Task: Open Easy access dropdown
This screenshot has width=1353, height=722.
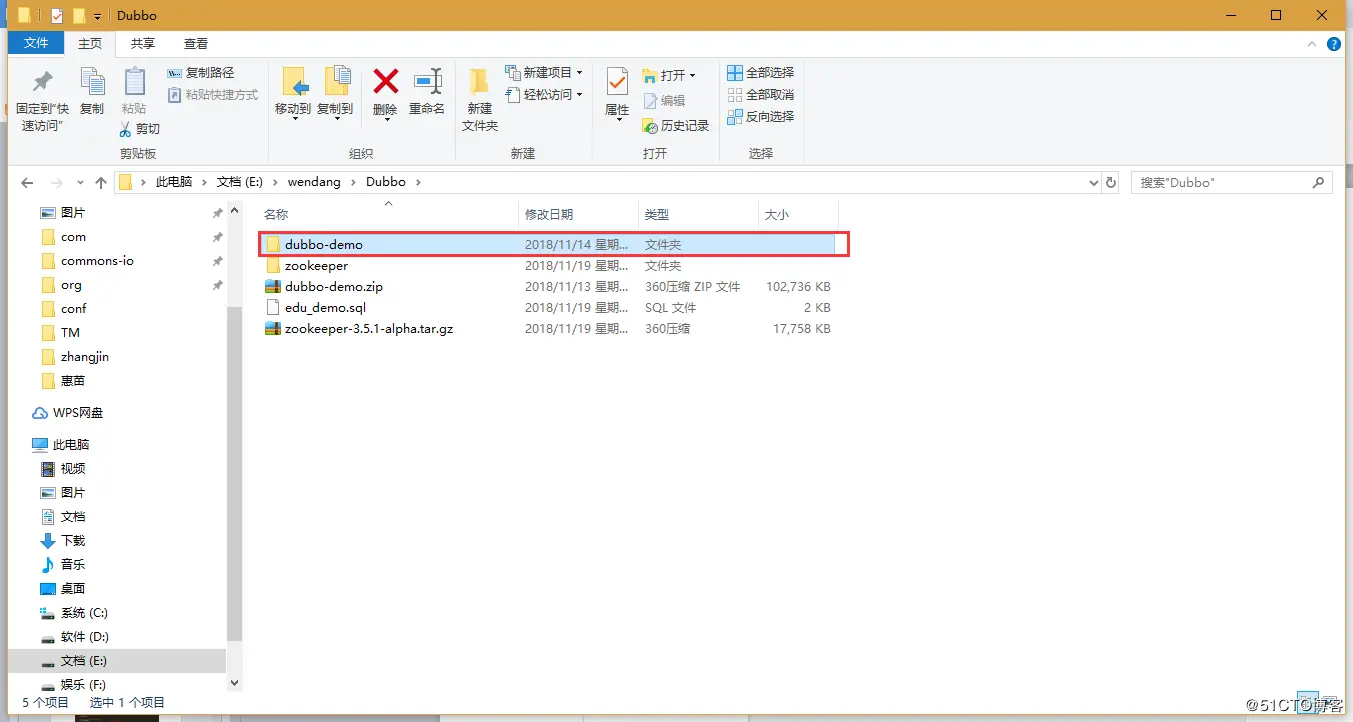Action: point(545,95)
